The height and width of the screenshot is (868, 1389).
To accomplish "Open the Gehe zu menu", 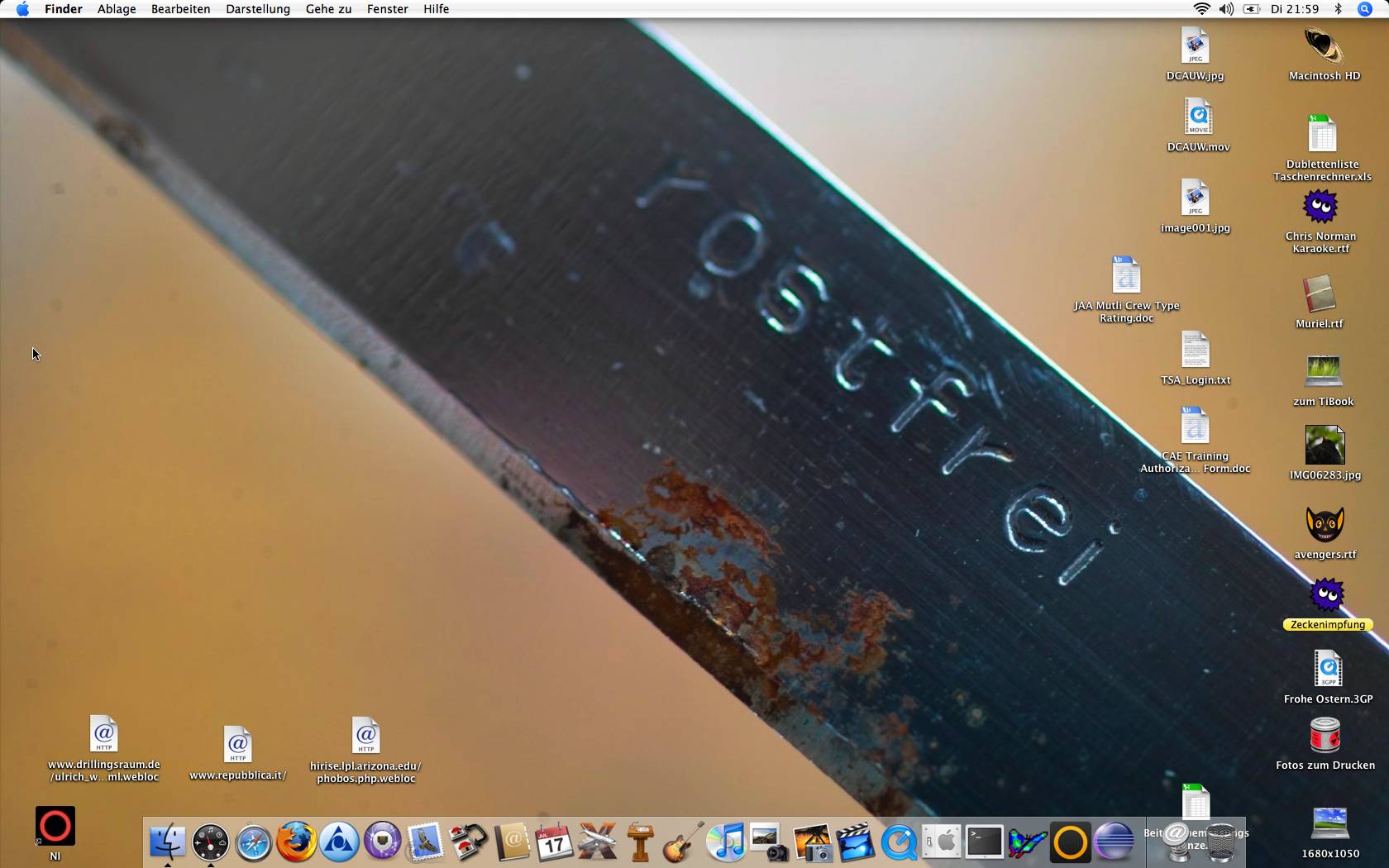I will tap(328, 9).
